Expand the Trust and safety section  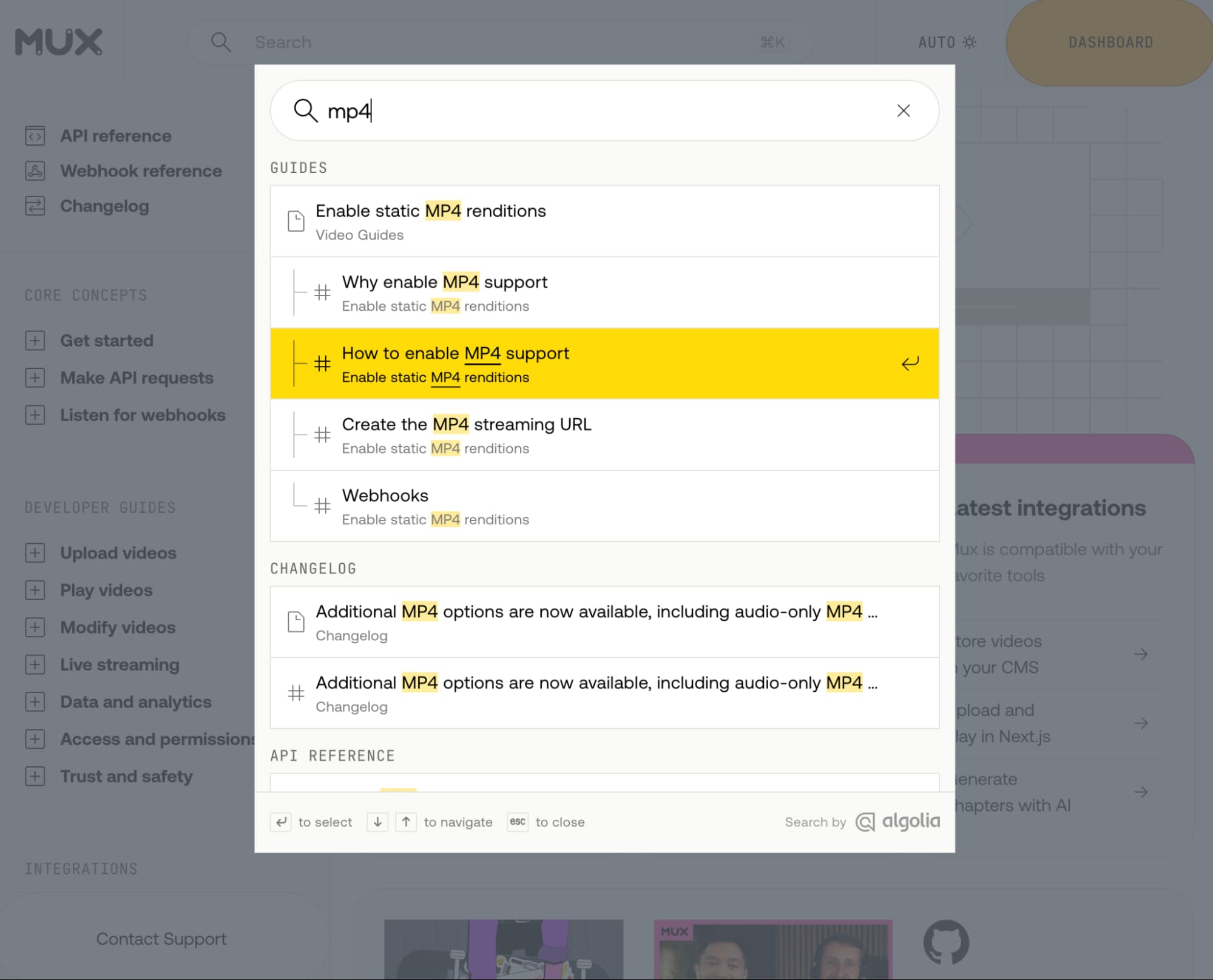coord(35,776)
